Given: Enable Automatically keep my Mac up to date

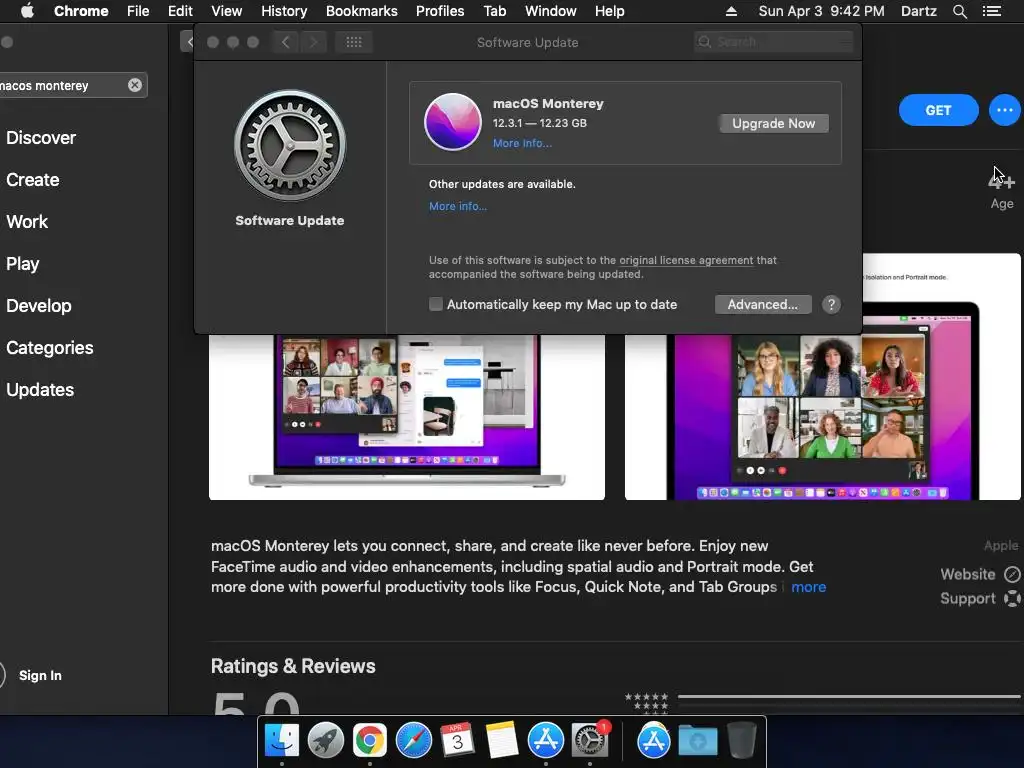Looking at the screenshot, I should (436, 304).
